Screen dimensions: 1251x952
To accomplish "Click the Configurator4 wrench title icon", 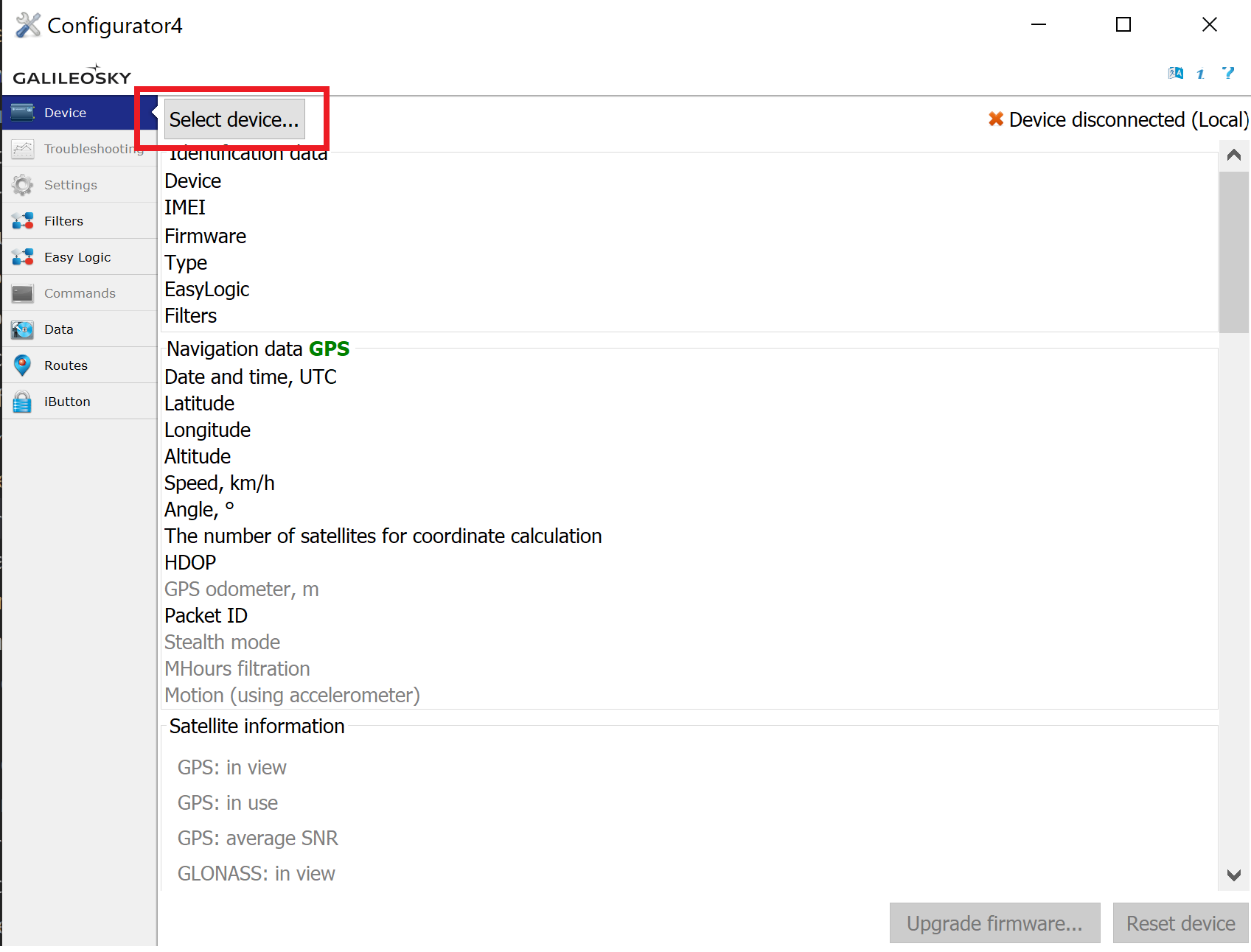I will [28, 25].
